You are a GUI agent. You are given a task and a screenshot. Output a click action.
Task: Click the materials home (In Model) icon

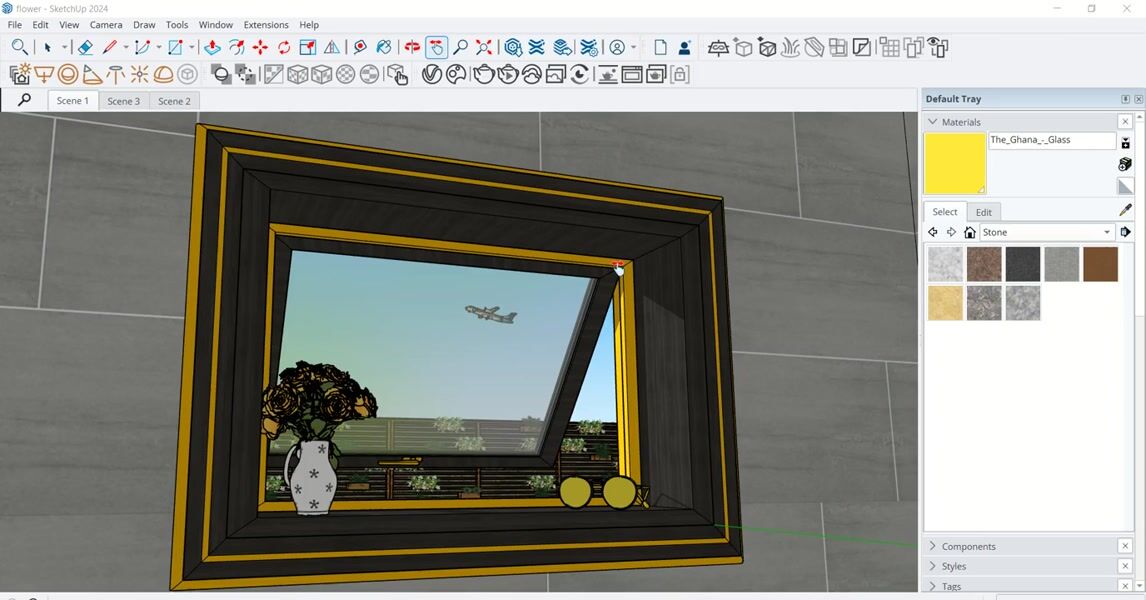tap(969, 232)
